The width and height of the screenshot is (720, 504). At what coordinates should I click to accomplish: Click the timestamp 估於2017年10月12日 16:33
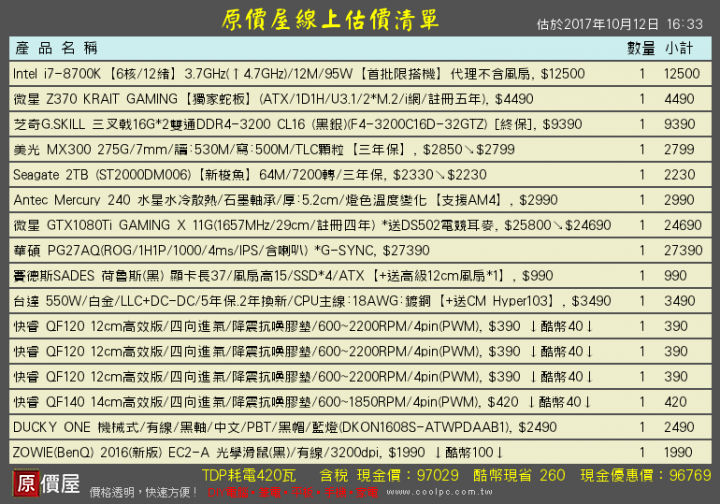tap(619, 24)
